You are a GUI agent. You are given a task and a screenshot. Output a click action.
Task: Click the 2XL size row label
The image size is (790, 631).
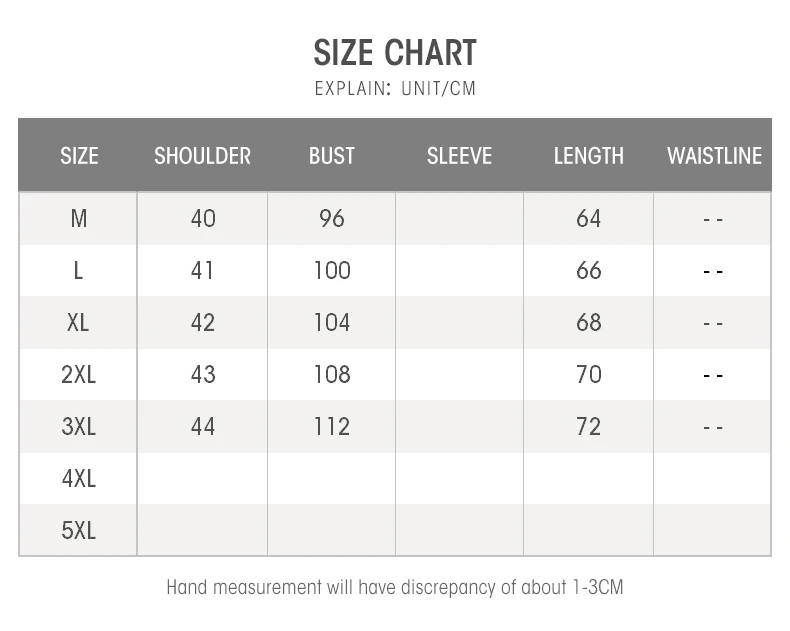coord(79,375)
